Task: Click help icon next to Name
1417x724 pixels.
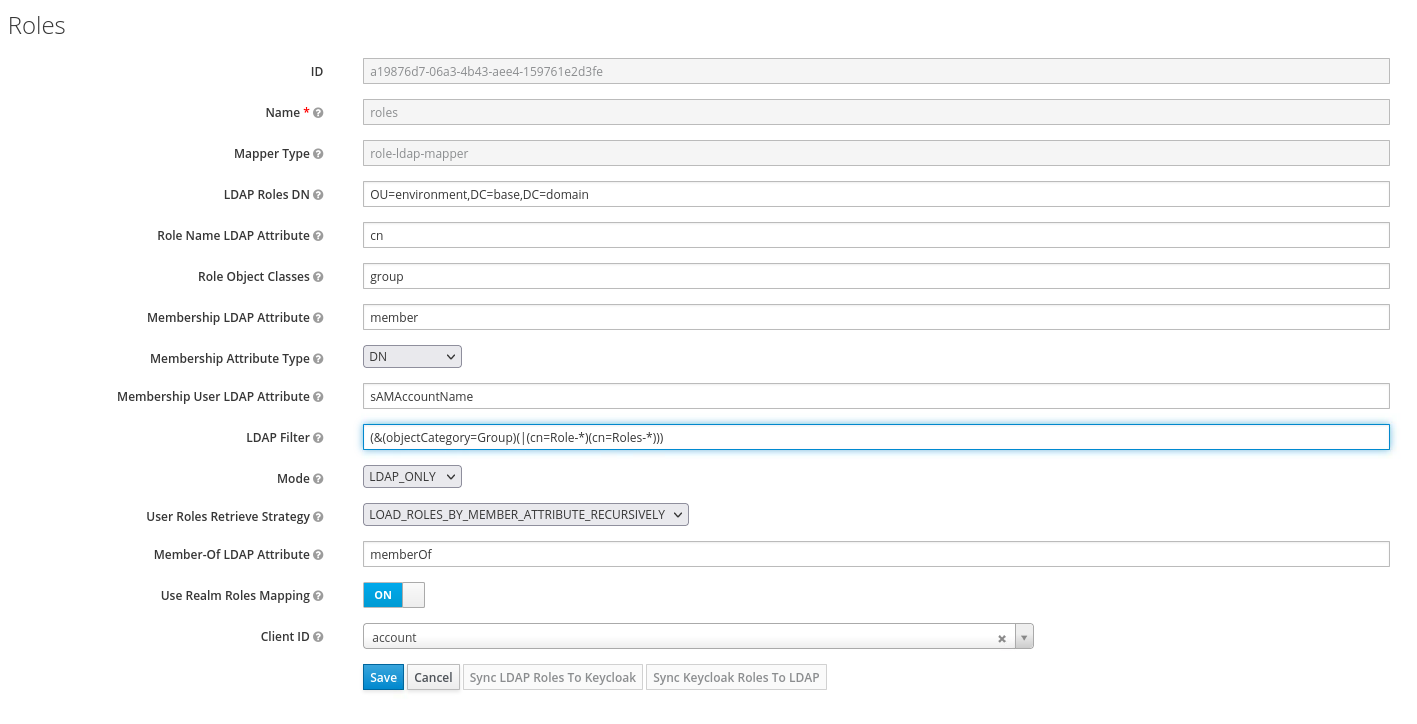Action: [318, 113]
